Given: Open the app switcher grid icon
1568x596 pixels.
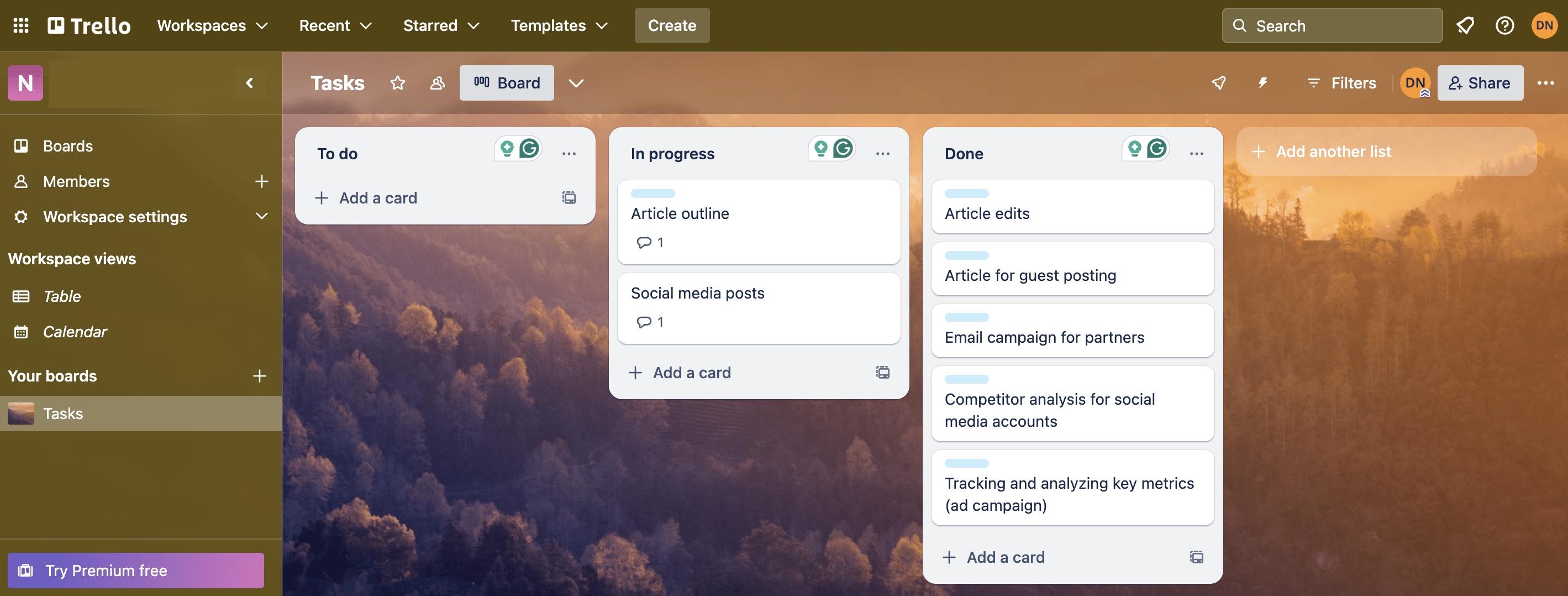Looking at the screenshot, I should (20, 25).
